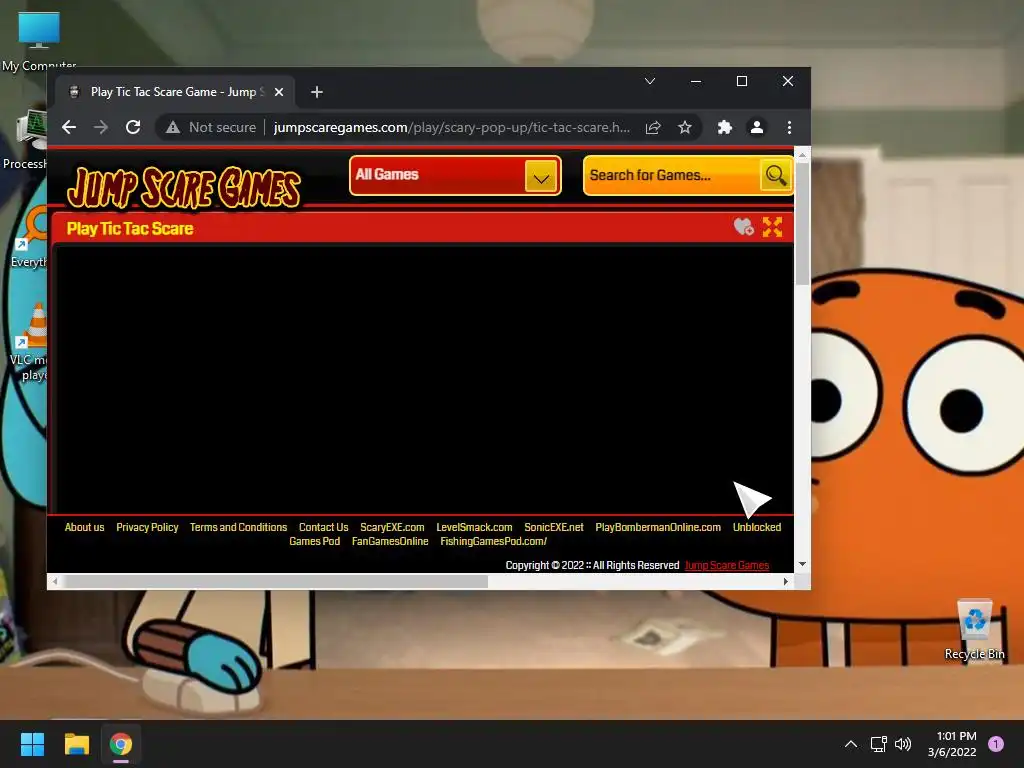The width and height of the screenshot is (1024, 768).
Task: Visit the ScaryEXE.com link
Action: tap(392, 527)
